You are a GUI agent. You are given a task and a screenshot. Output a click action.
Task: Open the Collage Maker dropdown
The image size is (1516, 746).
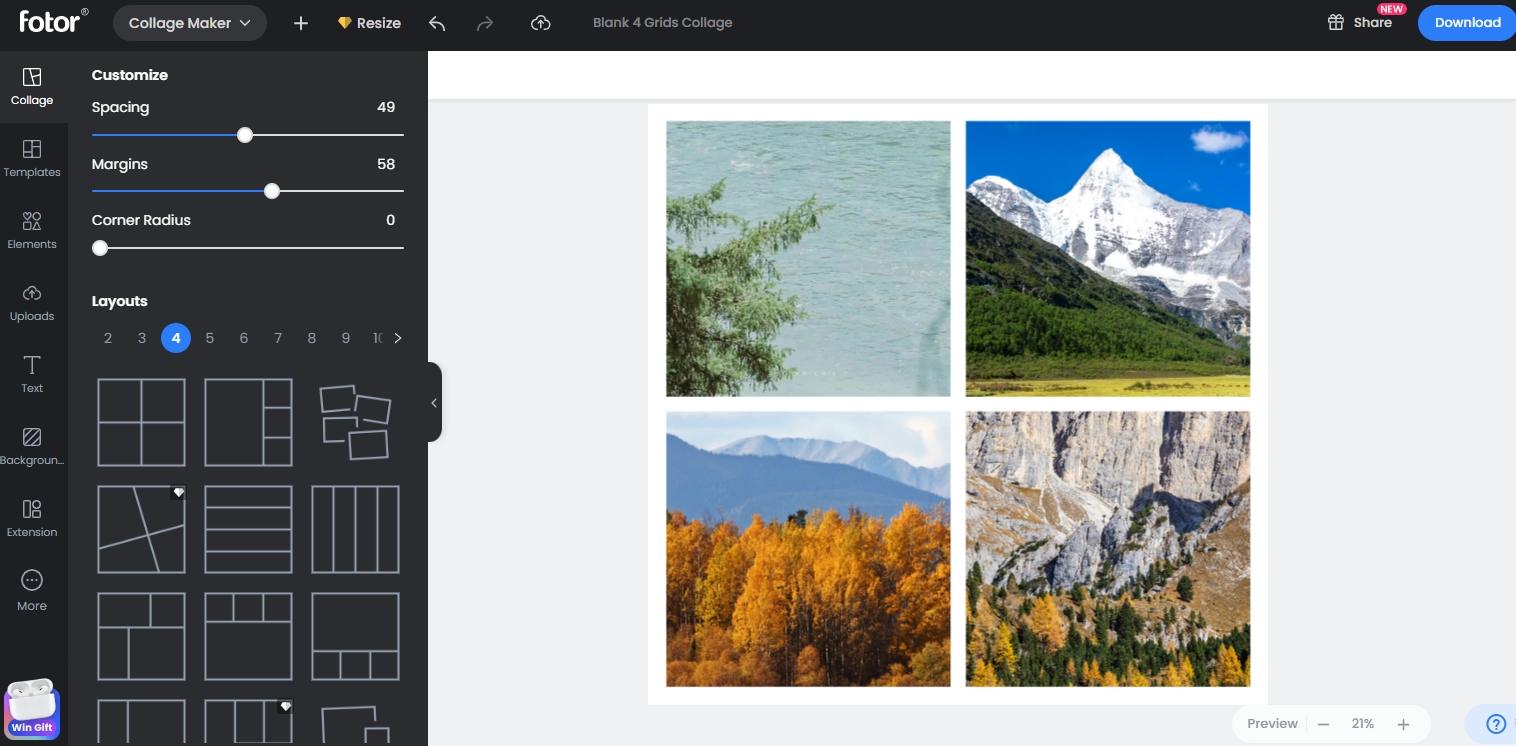coord(190,23)
